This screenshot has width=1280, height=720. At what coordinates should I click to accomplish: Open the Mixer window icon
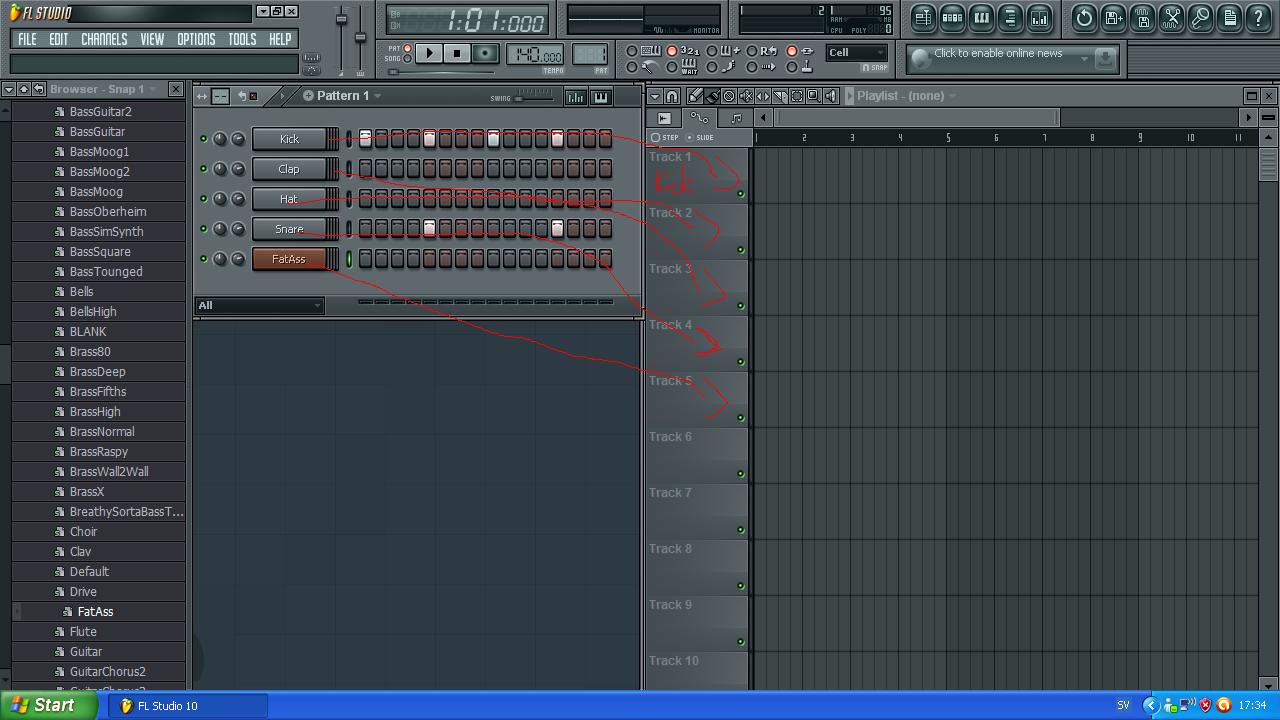(1040, 18)
